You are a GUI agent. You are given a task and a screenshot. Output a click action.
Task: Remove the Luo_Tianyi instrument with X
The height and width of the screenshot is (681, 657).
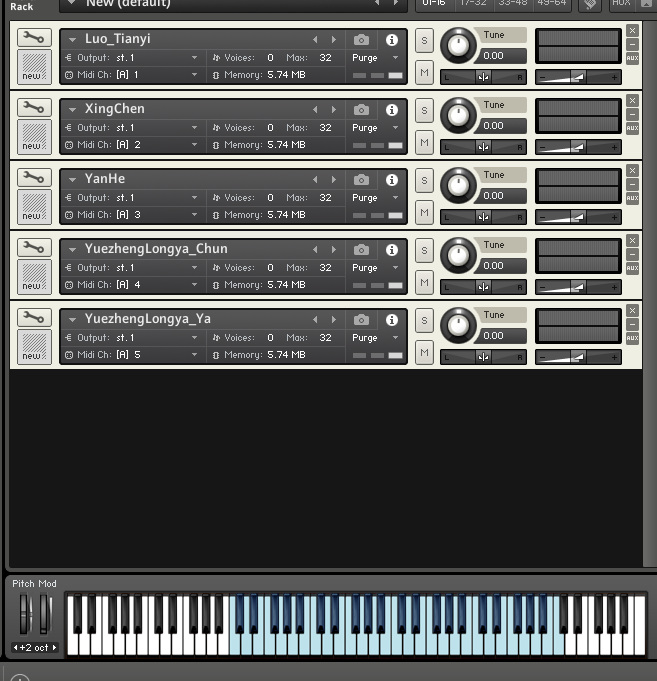tap(632, 30)
